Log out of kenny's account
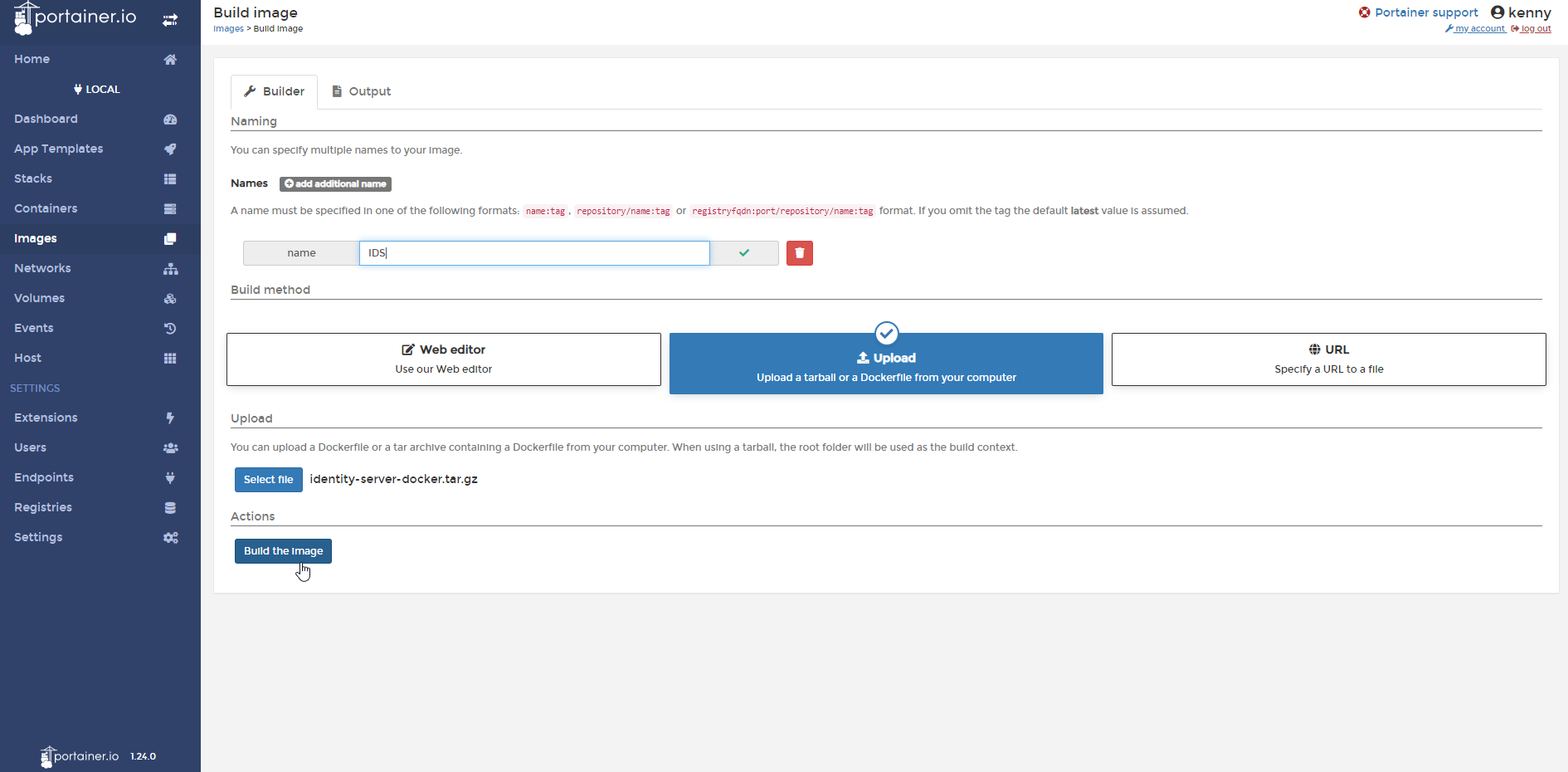 coord(1531,27)
